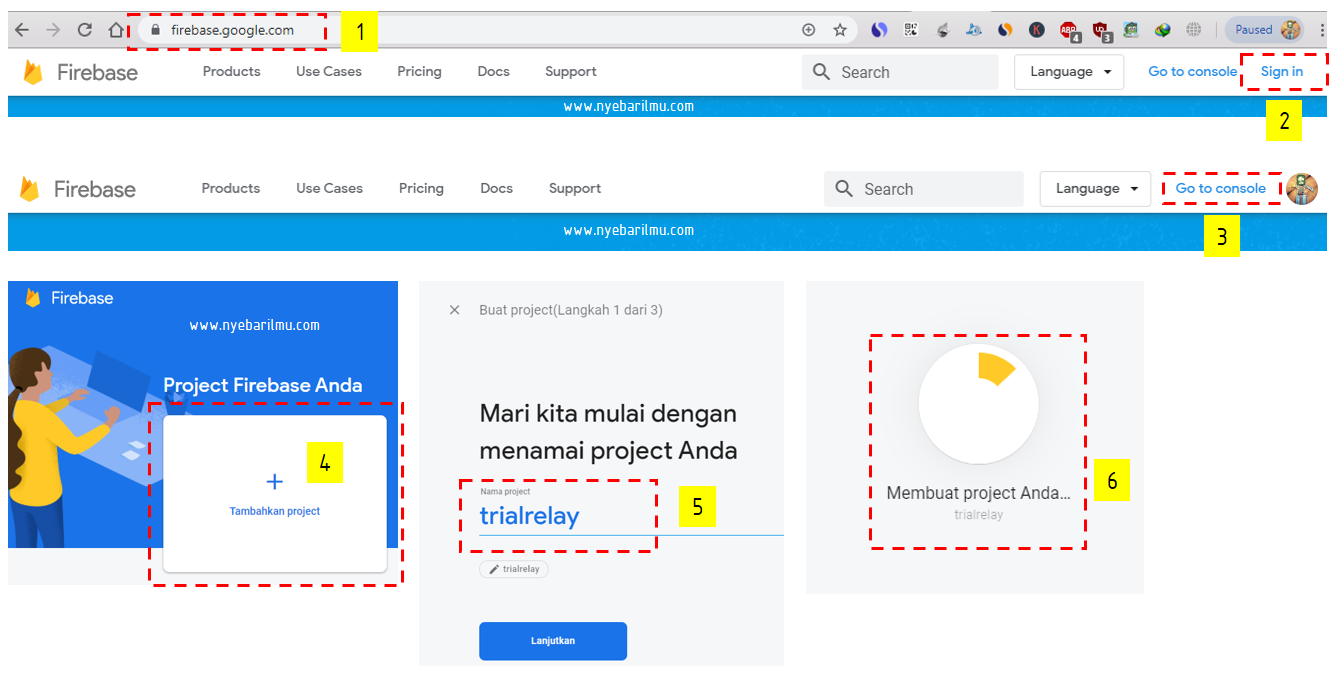Open the uBlock Origin shield extension

pyautogui.click(x=1101, y=31)
